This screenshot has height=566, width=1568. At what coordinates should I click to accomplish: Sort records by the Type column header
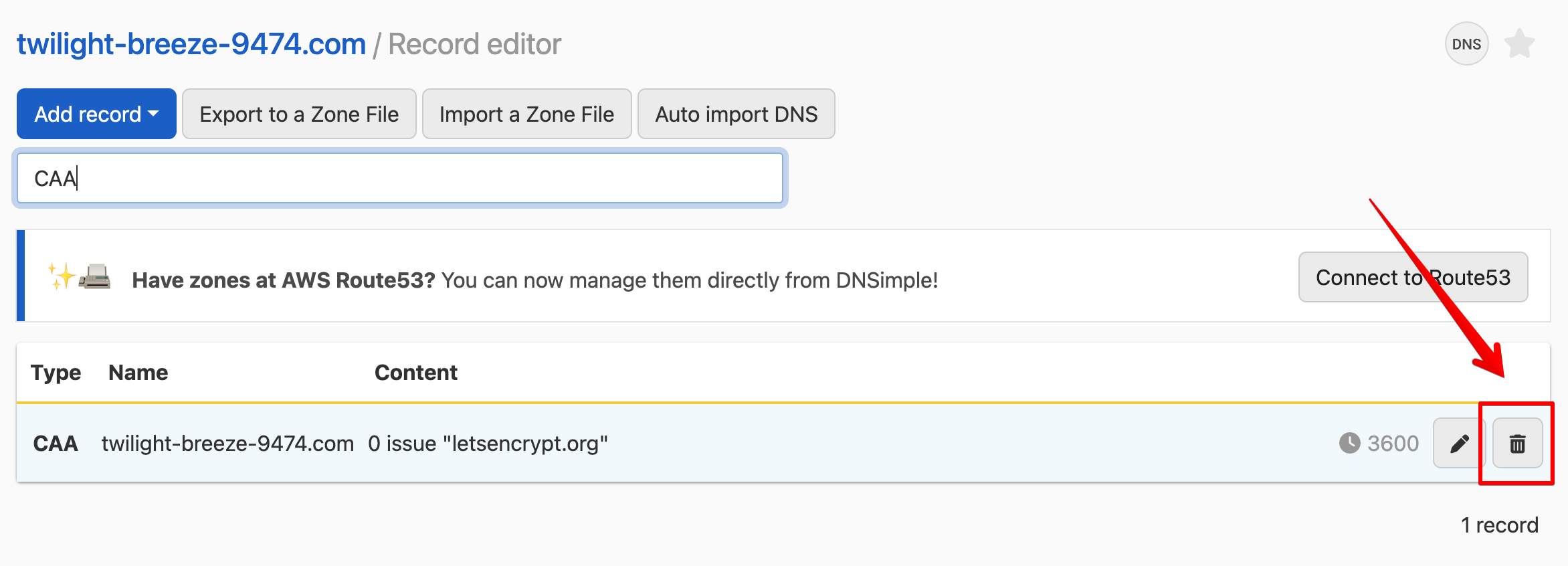56,373
